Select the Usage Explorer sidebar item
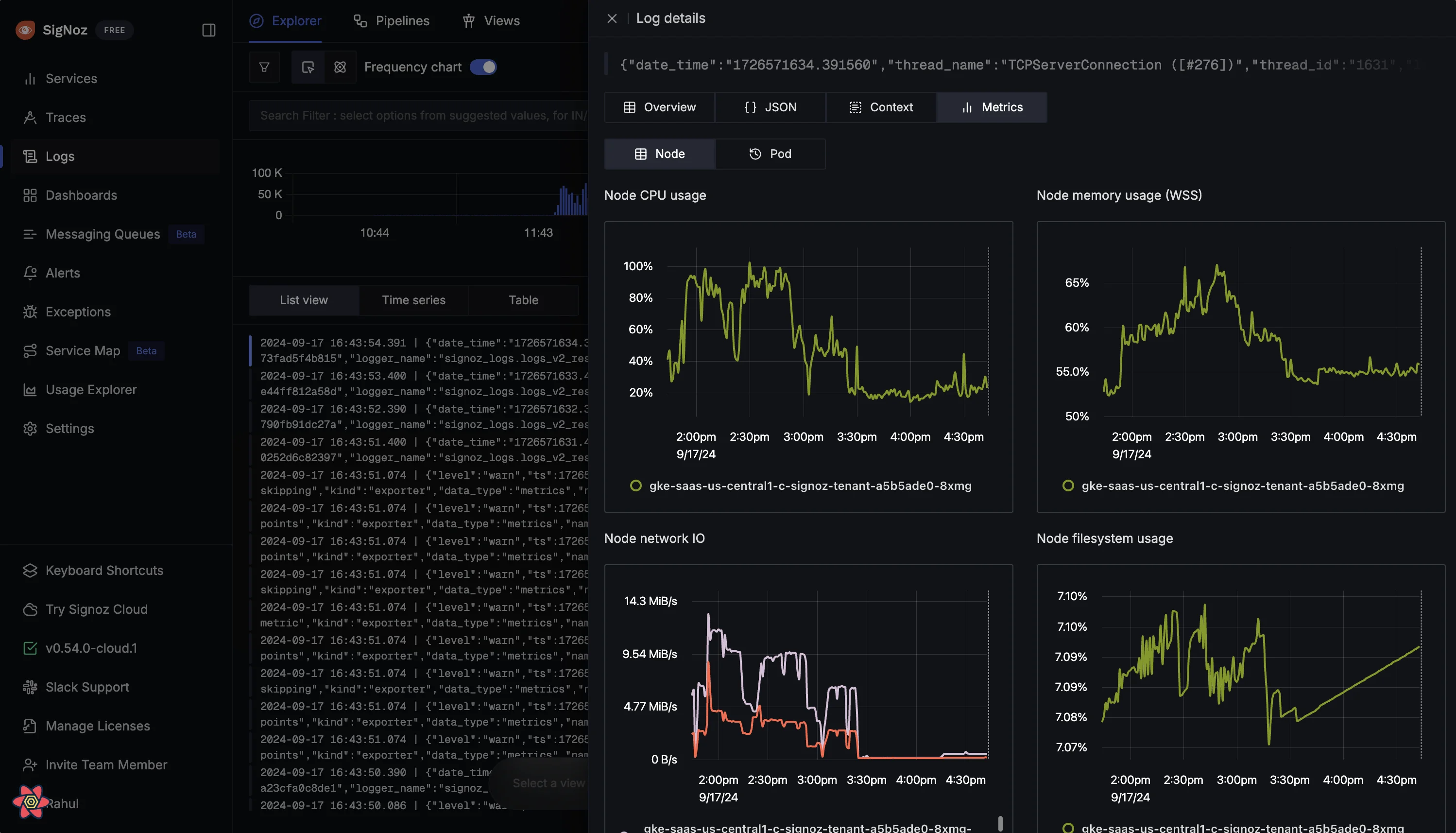This screenshot has height=833, width=1456. pos(91,390)
